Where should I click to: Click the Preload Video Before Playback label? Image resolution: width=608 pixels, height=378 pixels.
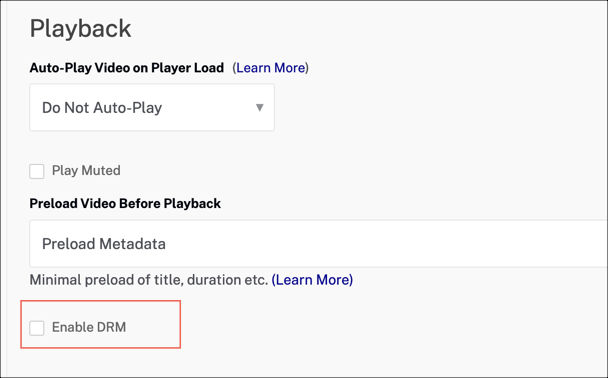point(125,204)
